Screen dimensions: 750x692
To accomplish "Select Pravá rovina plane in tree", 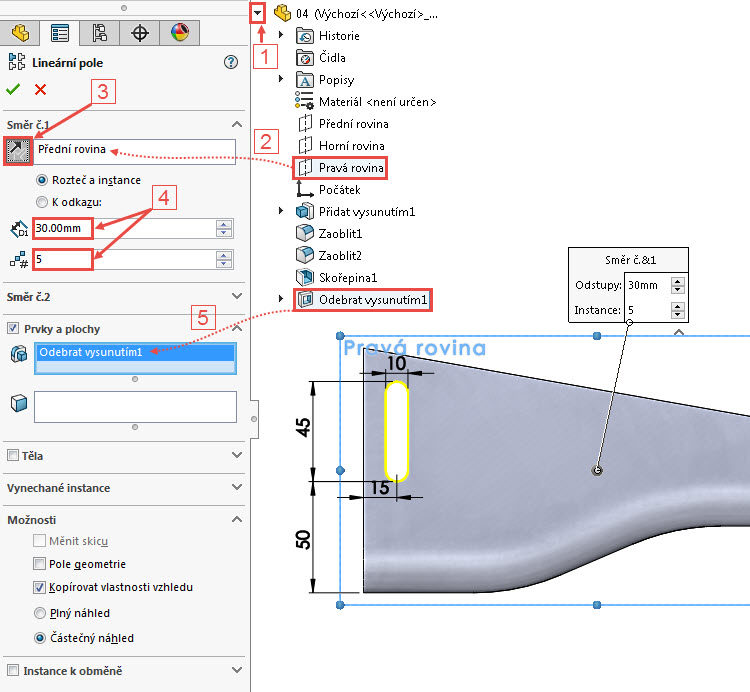I will click(340, 168).
